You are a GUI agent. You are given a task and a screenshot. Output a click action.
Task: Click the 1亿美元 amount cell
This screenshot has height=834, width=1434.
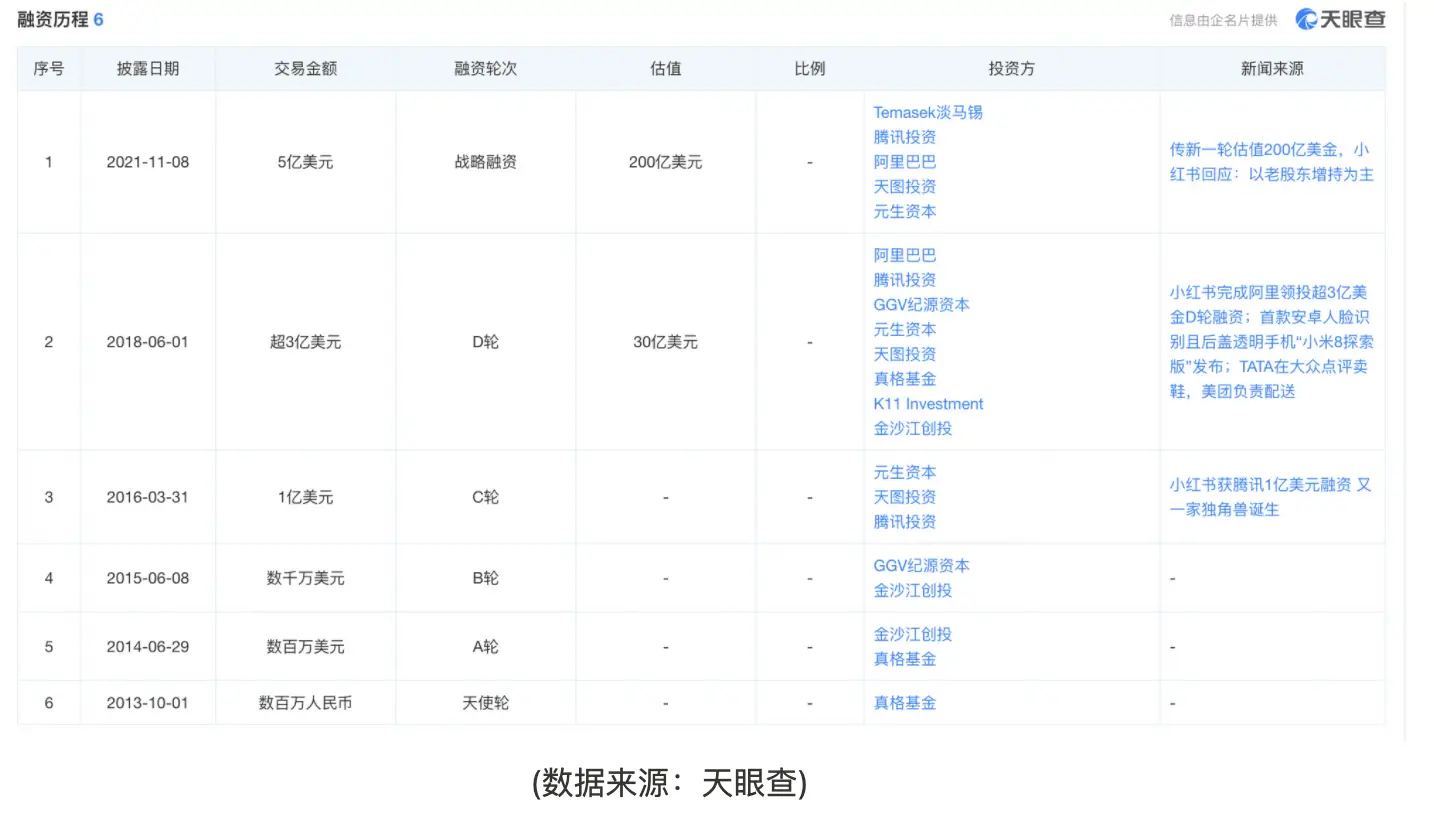306,497
